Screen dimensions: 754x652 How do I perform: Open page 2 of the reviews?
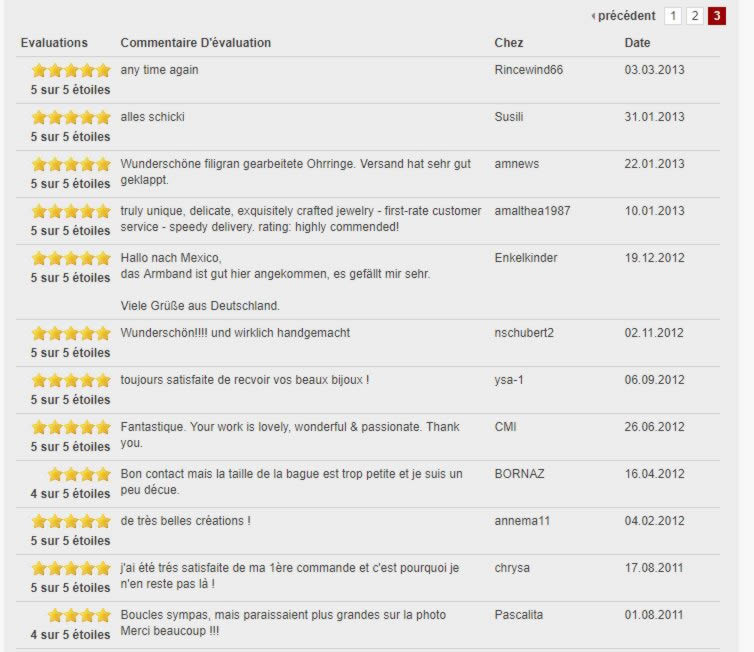tap(695, 16)
